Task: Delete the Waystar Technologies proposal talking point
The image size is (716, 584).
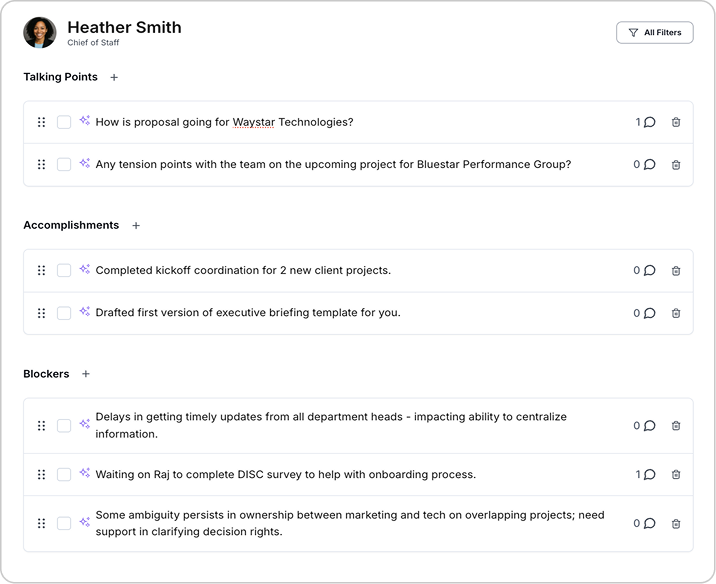Action: click(676, 122)
